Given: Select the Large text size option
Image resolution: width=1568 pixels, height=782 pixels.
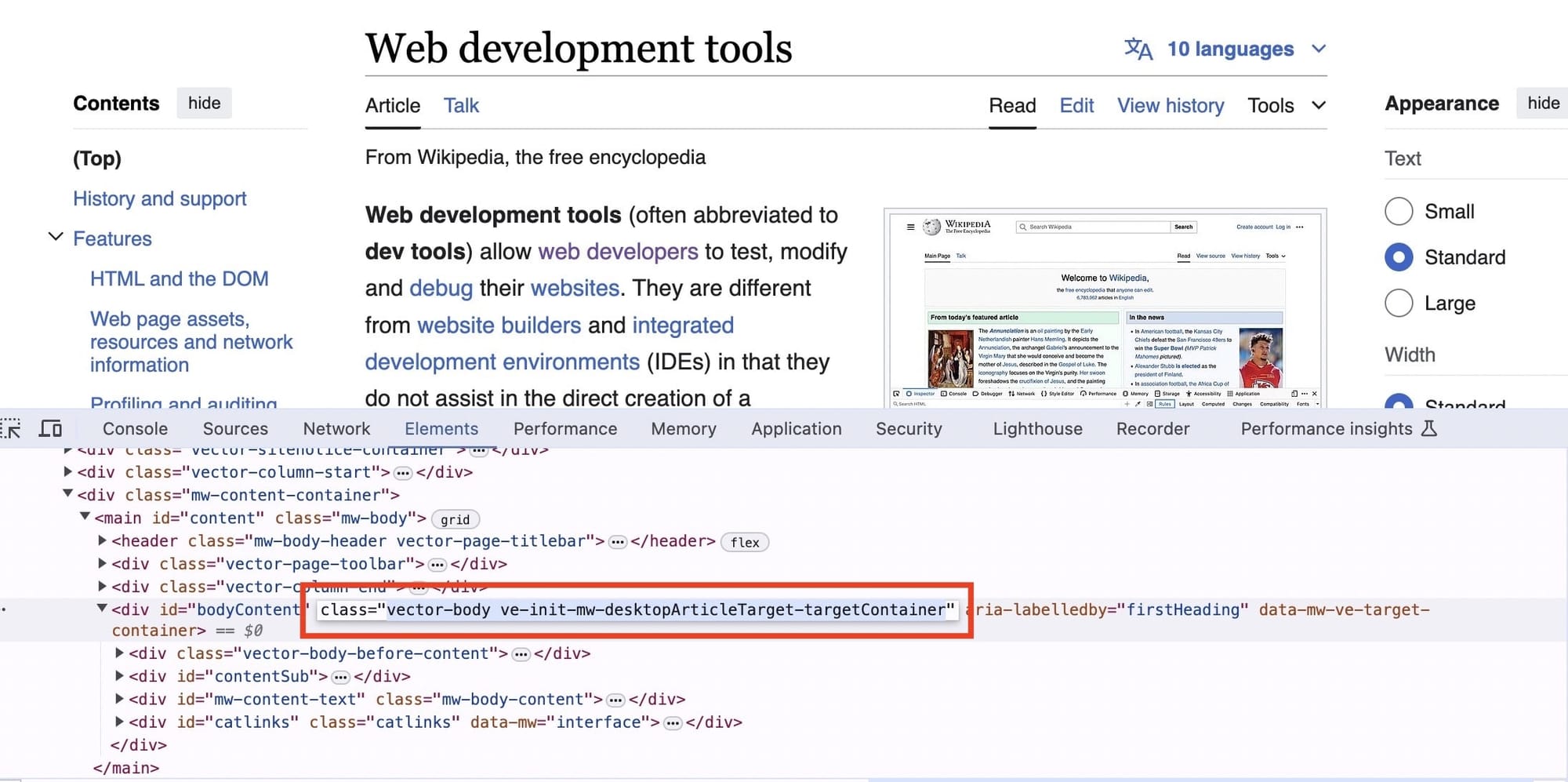Looking at the screenshot, I should click(x=1399, y=304).
